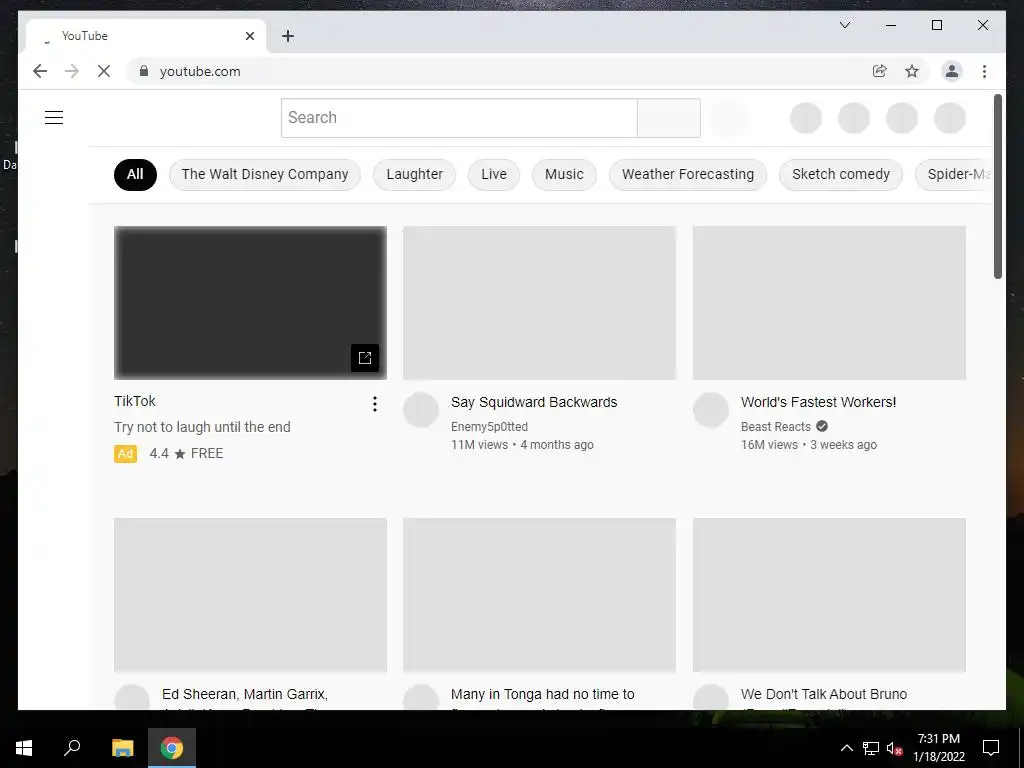Open File Explorer from taskbar
The height and width of the screenshot is (768, 1024).
coord(122,748)
